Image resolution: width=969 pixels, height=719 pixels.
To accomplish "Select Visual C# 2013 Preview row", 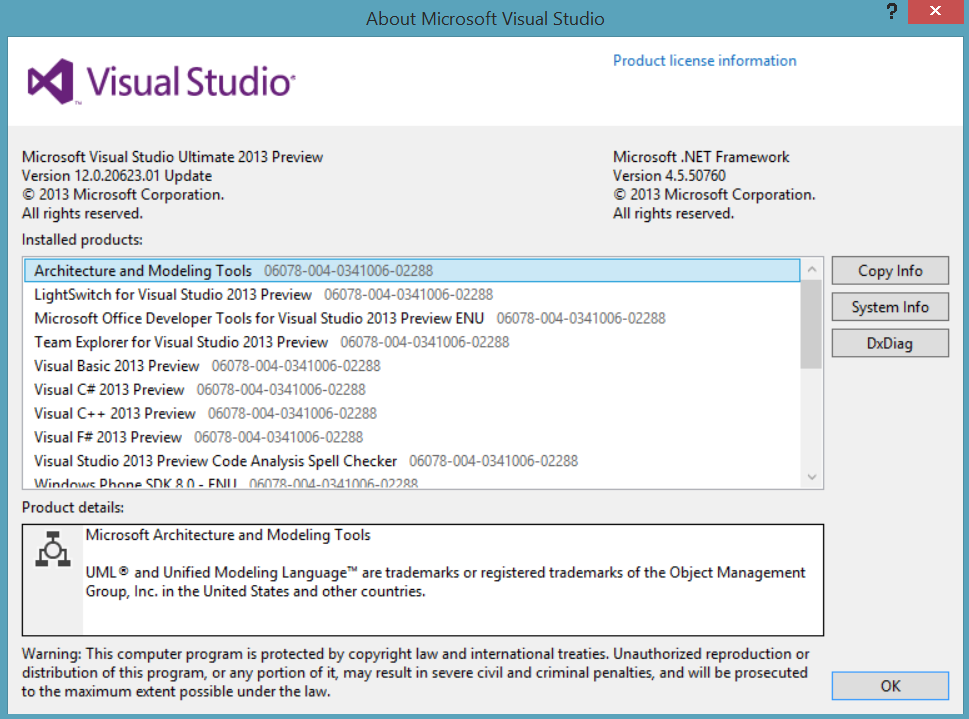I will pyautogui.click(x=412, y=389).
